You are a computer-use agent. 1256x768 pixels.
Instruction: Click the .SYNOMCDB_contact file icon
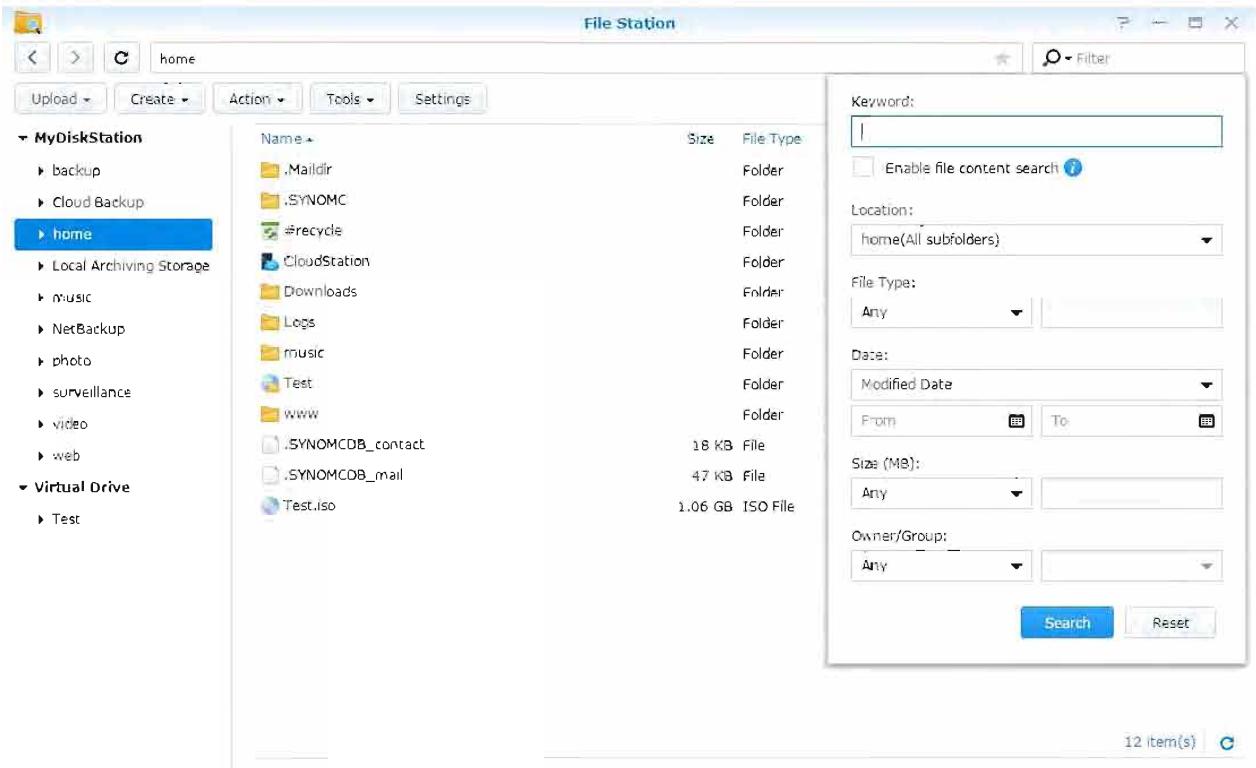269,445
